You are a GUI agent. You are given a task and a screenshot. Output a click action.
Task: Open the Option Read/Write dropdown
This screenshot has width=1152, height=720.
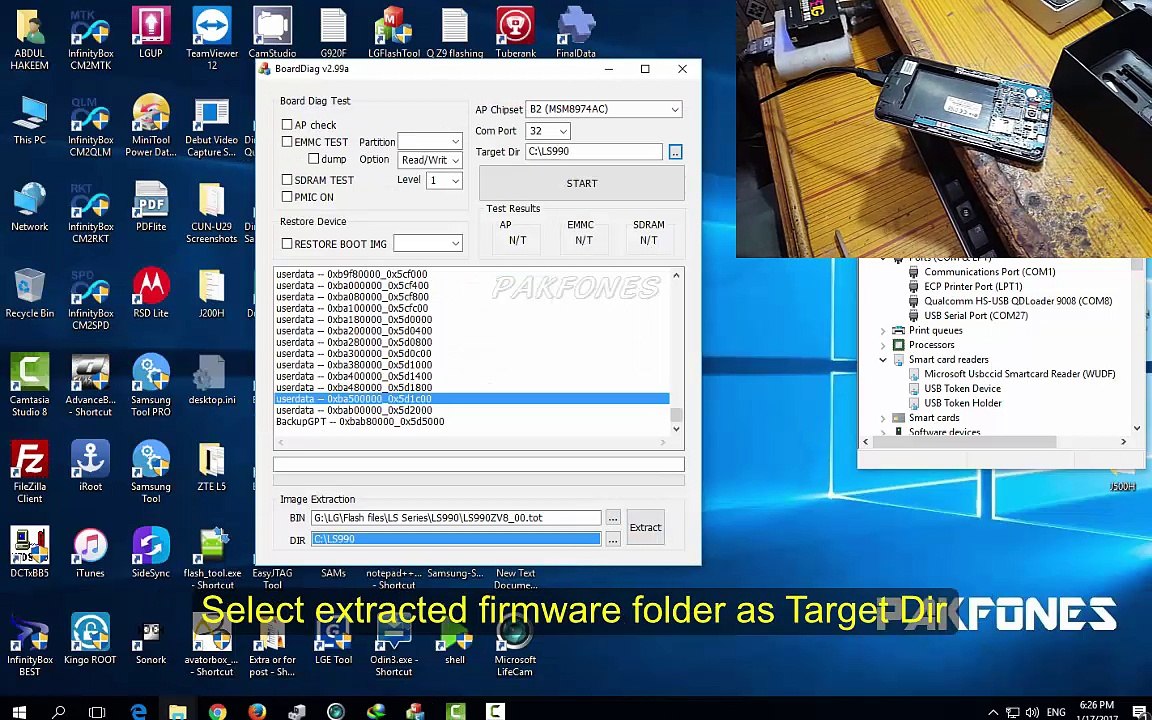point(430,159)
